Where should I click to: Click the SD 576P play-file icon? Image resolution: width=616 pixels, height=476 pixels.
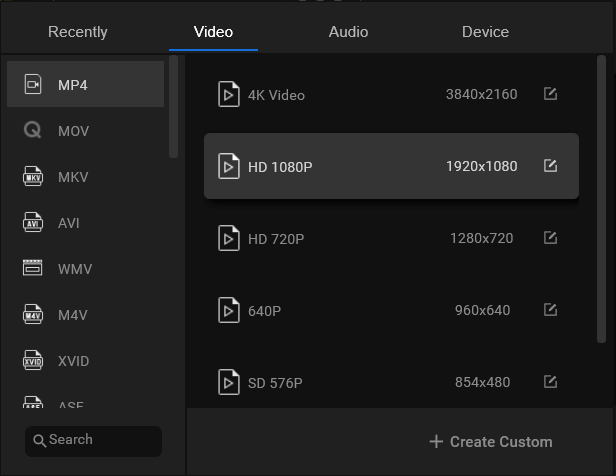coord(229,382)
